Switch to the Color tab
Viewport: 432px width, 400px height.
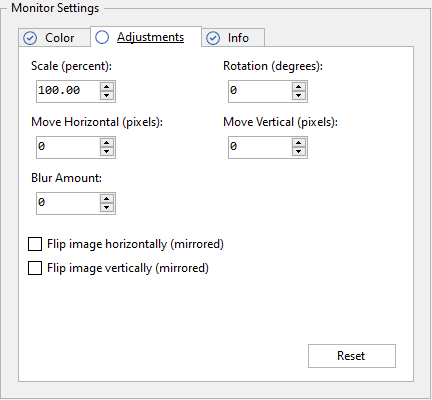point(54,38)
